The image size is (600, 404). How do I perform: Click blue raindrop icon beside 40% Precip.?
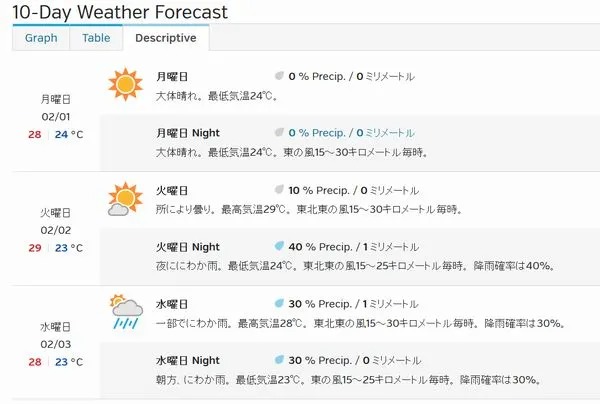(279, 246)
